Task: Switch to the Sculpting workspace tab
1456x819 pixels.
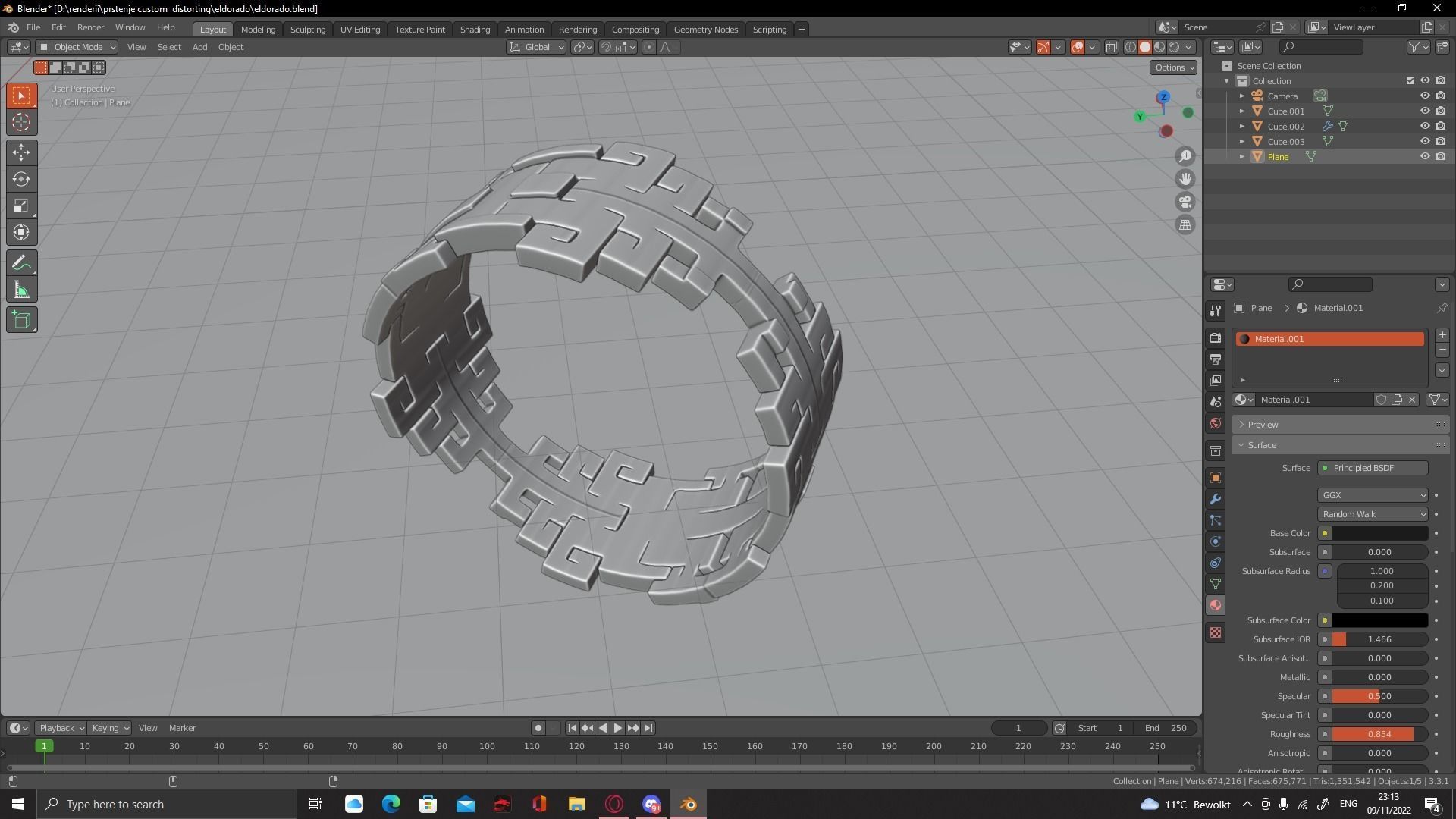Action: tap(307, 29)
